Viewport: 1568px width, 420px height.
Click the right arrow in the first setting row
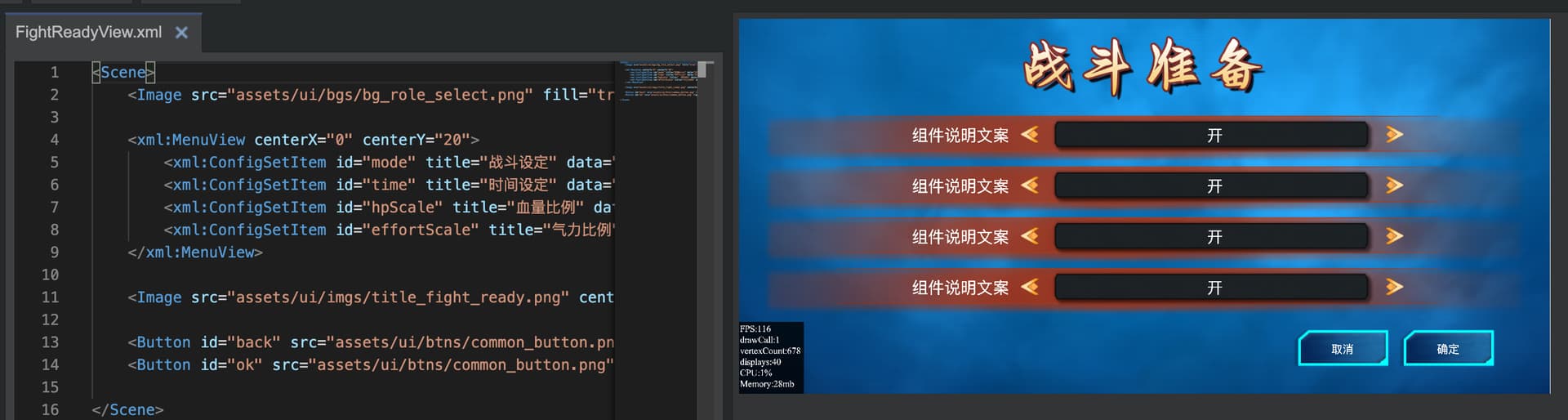(x=1394, y=134)
